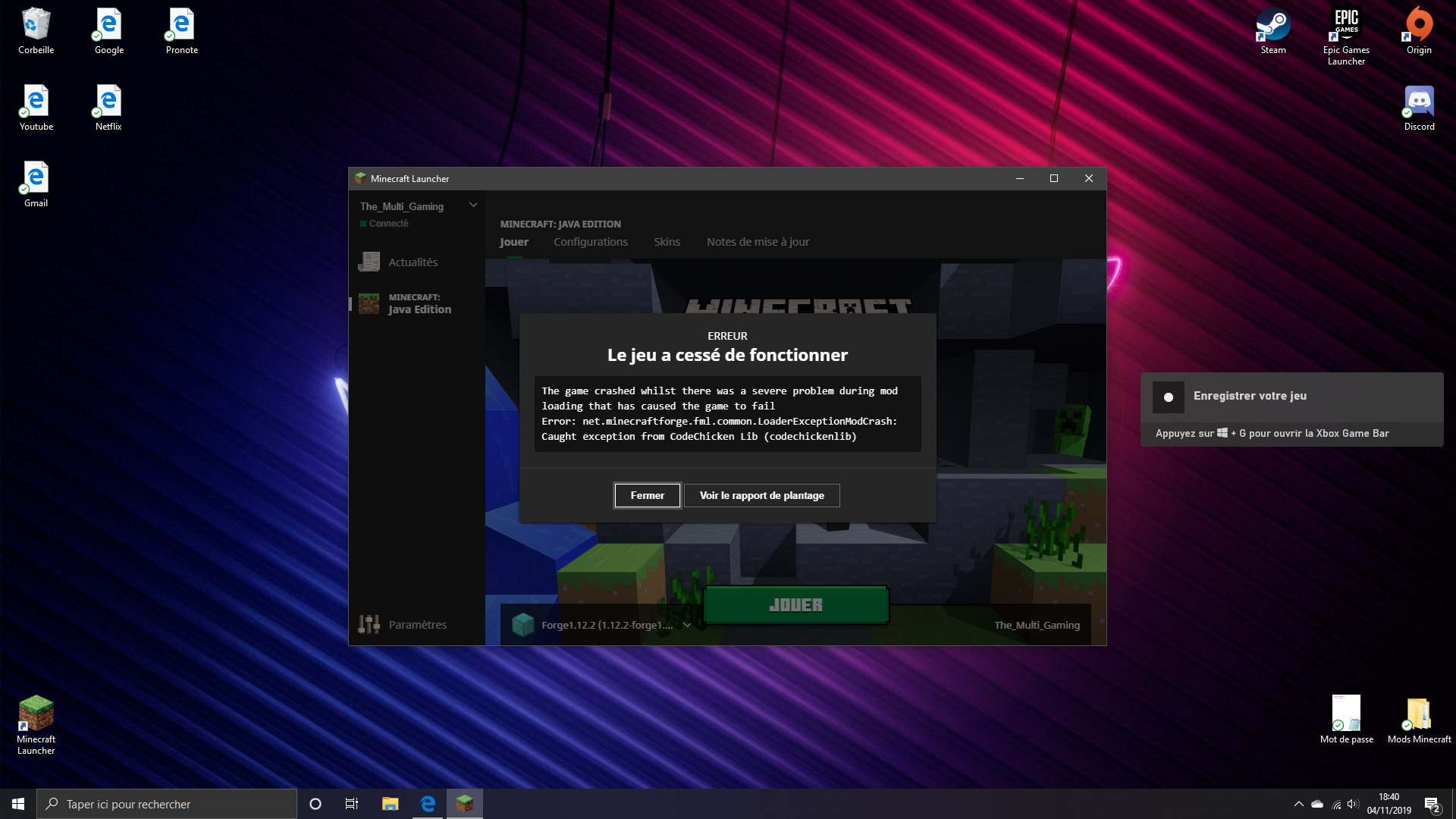1456x819 pixels.
Task: Minimize the Minecraft Launcher window
Action: click(x=1020, y=179)
